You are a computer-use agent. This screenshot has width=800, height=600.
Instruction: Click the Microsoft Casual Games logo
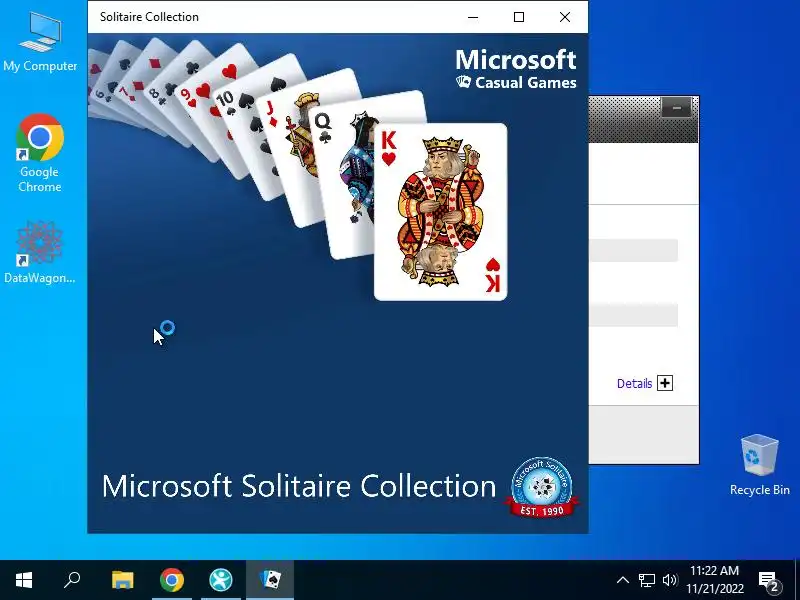pyautogui.click(x=516, y=69)
